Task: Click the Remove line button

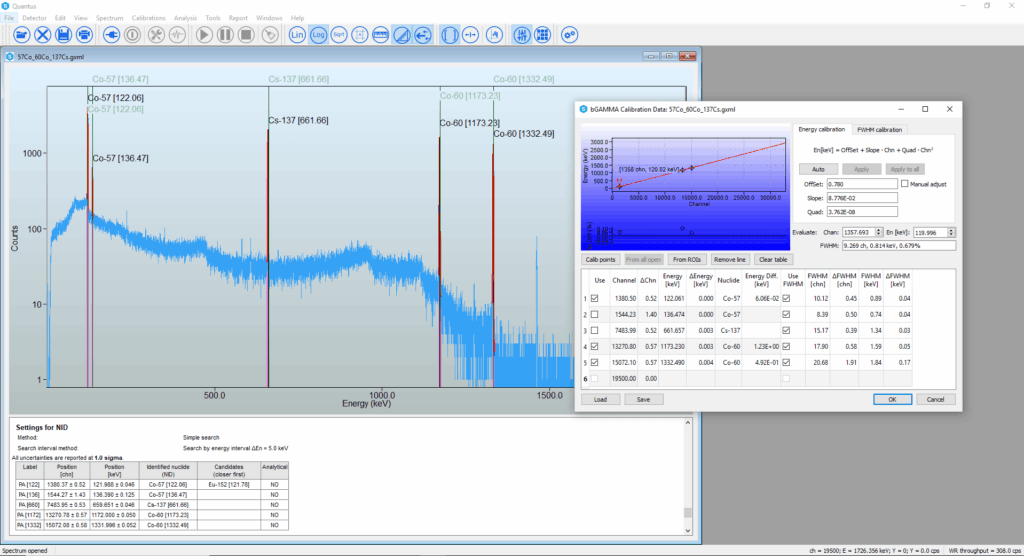Action: click(729, 259)
